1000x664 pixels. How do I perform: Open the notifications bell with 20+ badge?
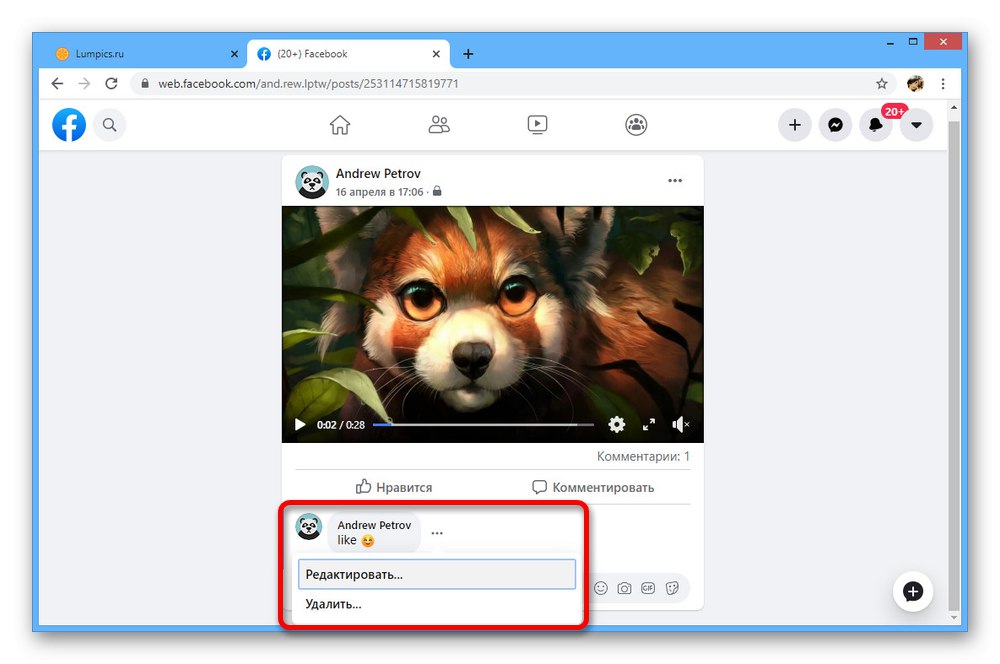[876, 124]
